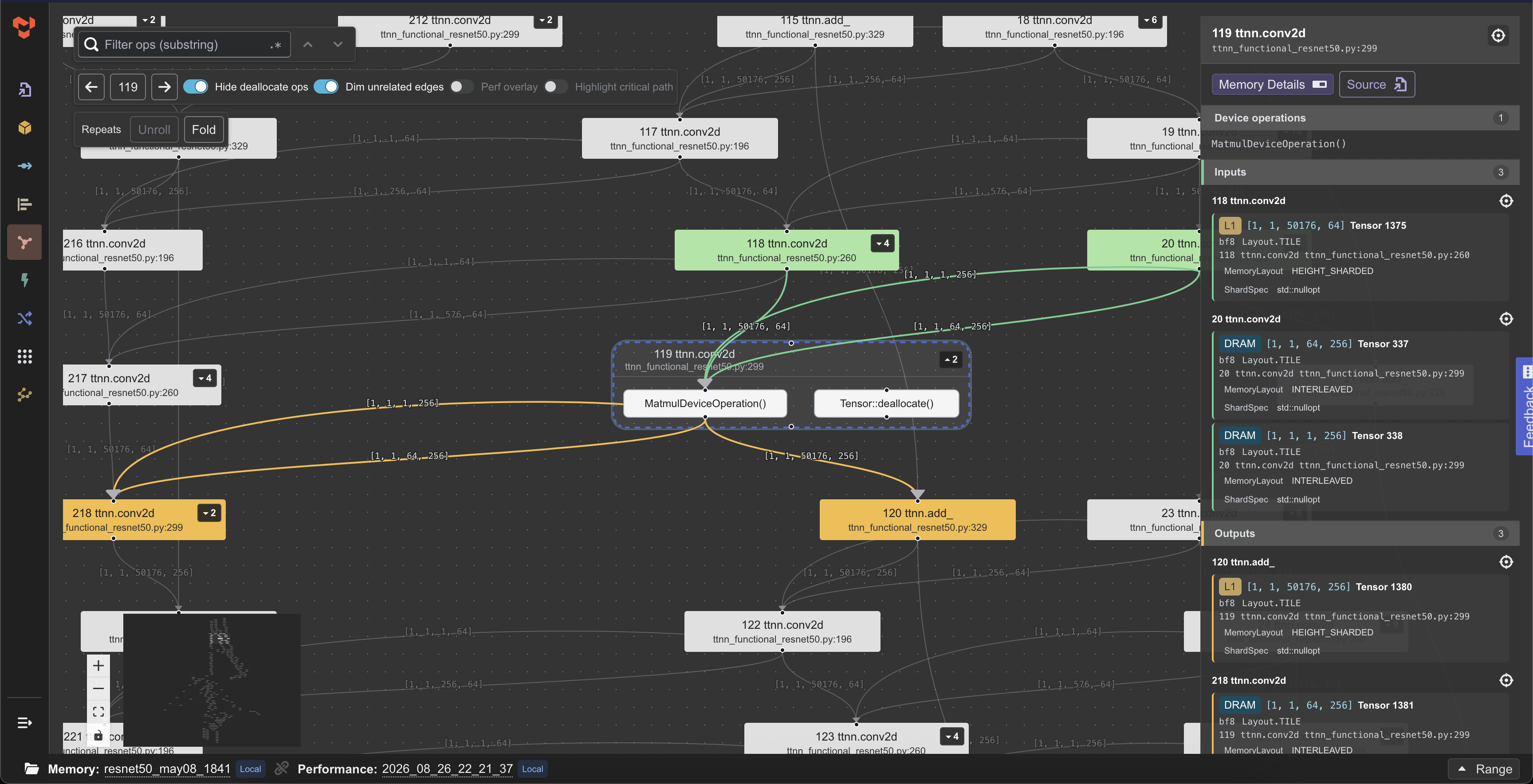Image resolution: width=1533 pixels, height=784 pixels.
Task: Locate input 118 ttnn.conv2d via target icon
Action: [x=1505, y=201]
